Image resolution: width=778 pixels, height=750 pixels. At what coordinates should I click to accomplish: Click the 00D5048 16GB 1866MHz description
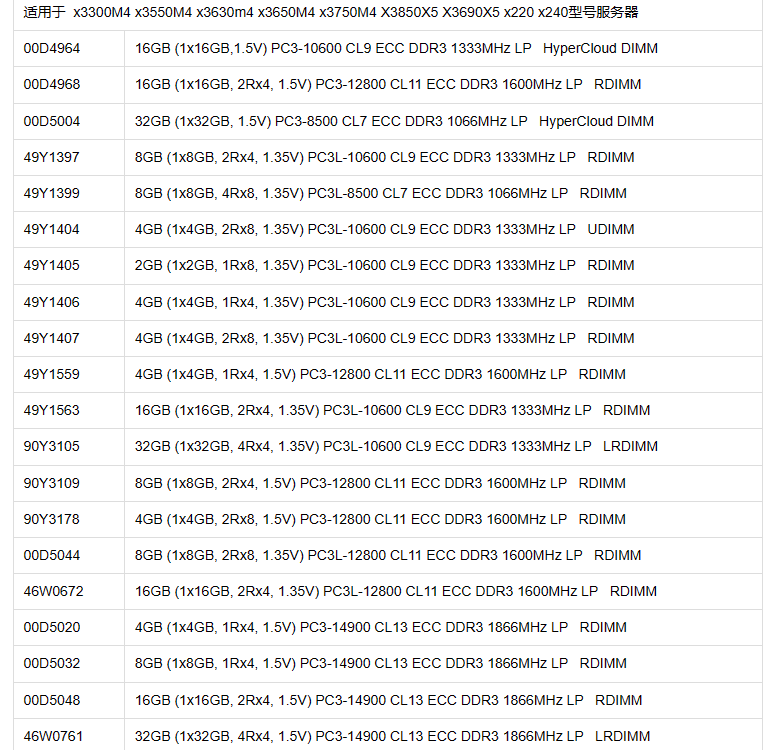pyautogui.click(x=389, y=700)
